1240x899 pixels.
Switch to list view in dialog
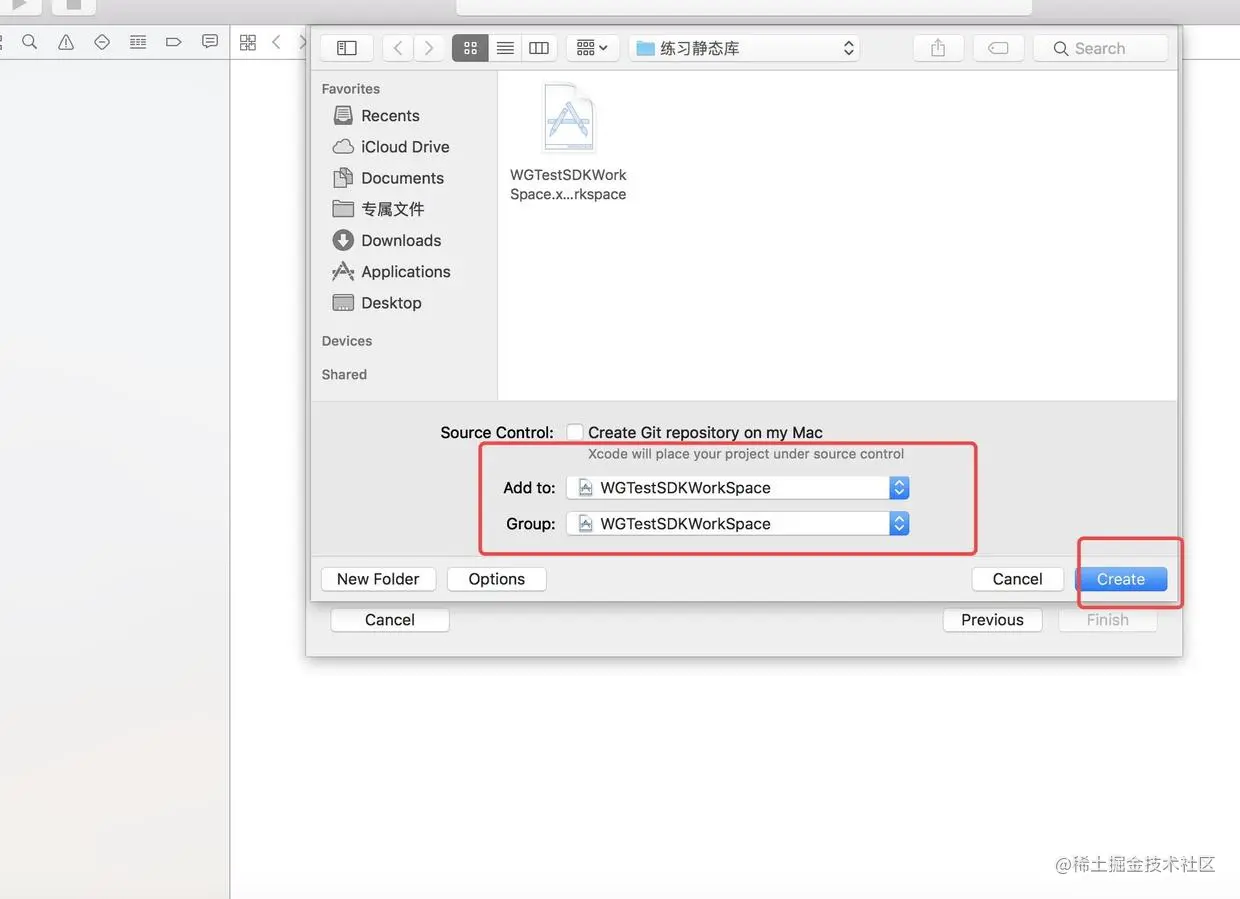(505, 48)
